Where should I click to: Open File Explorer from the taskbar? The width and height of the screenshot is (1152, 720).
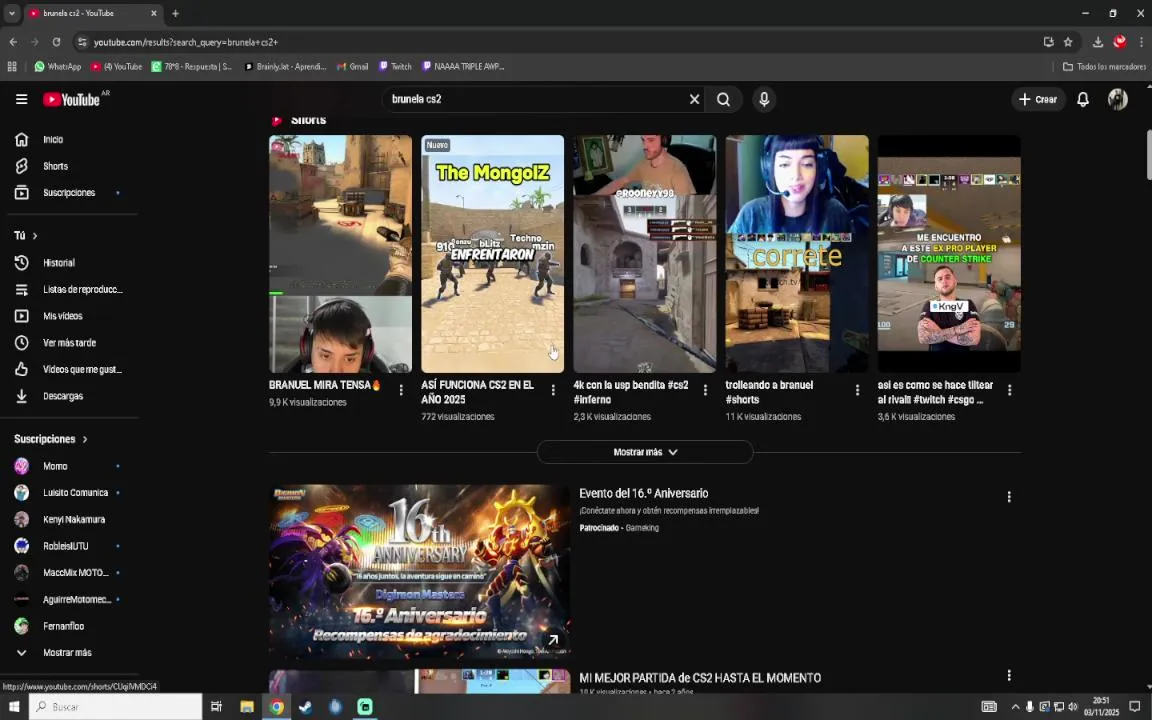click(x=247, y=707)
